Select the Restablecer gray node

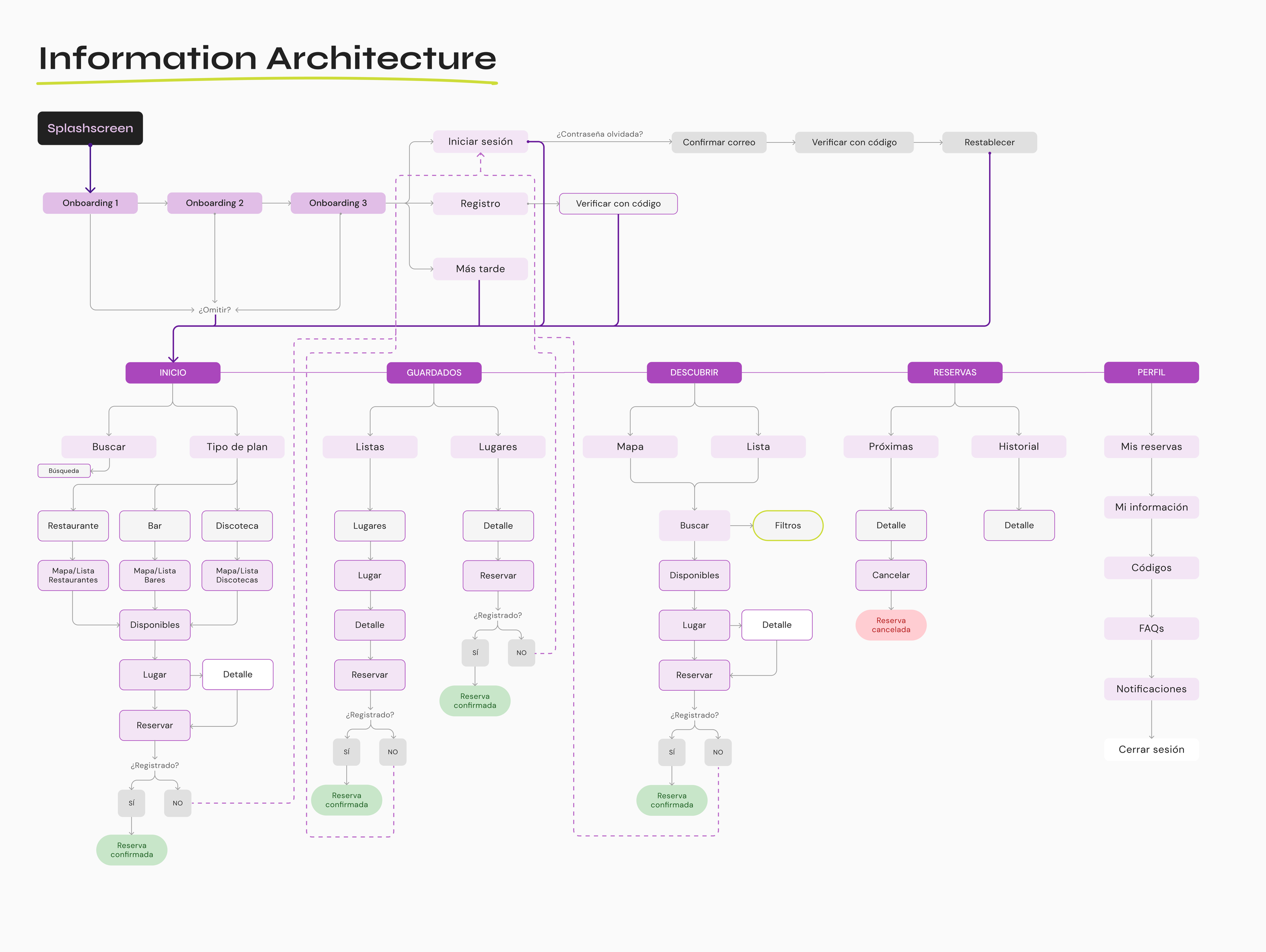(988, 142)
